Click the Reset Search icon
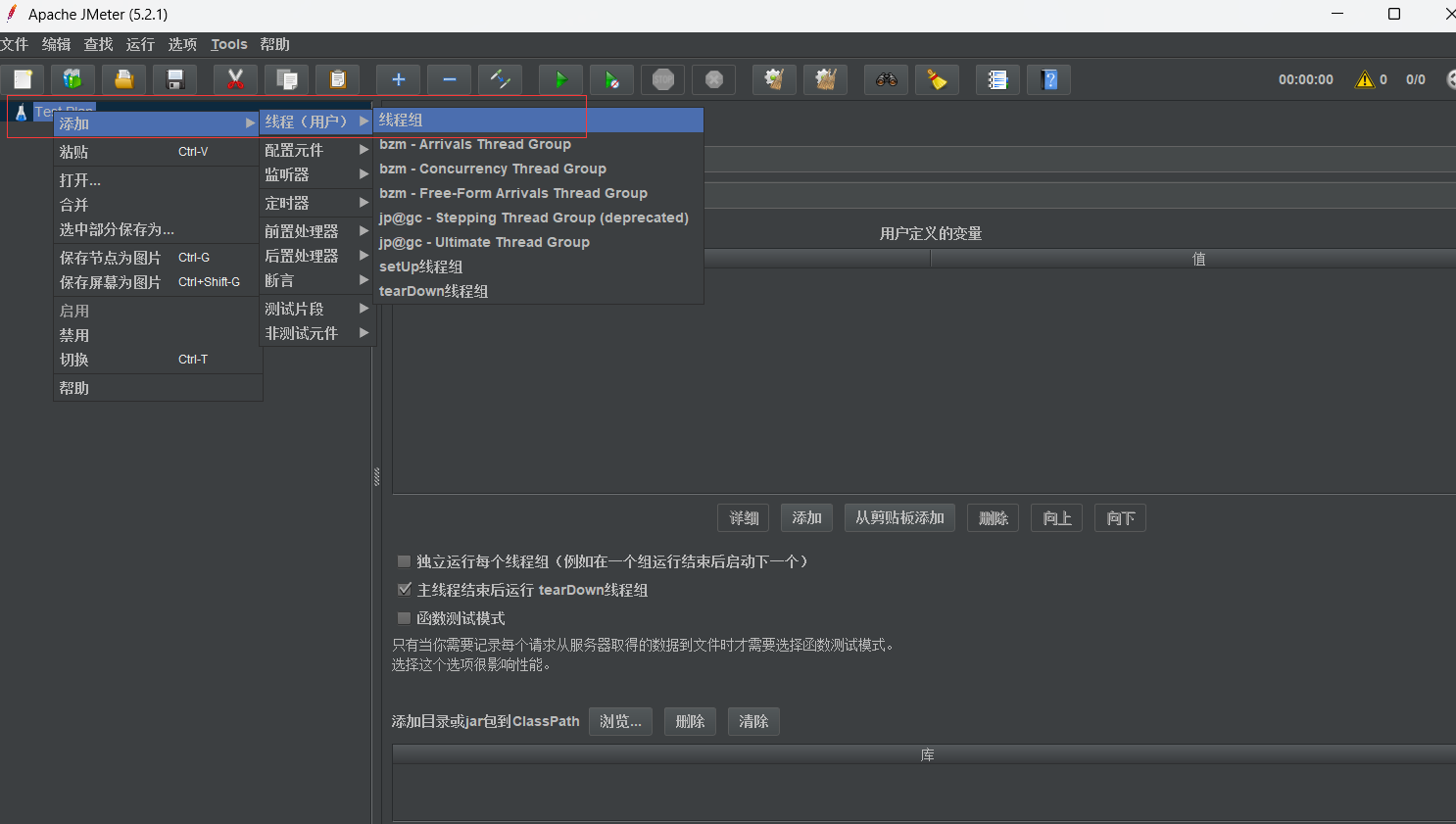 pos(937,79)
